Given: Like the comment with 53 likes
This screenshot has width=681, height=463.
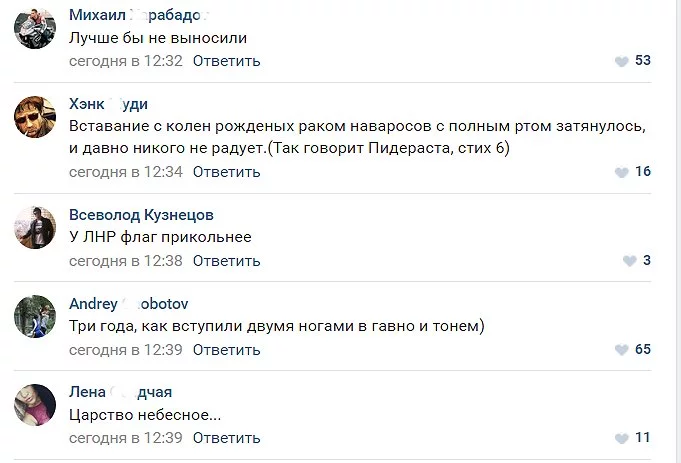Looking at the screenshot, I should point(621,61).
